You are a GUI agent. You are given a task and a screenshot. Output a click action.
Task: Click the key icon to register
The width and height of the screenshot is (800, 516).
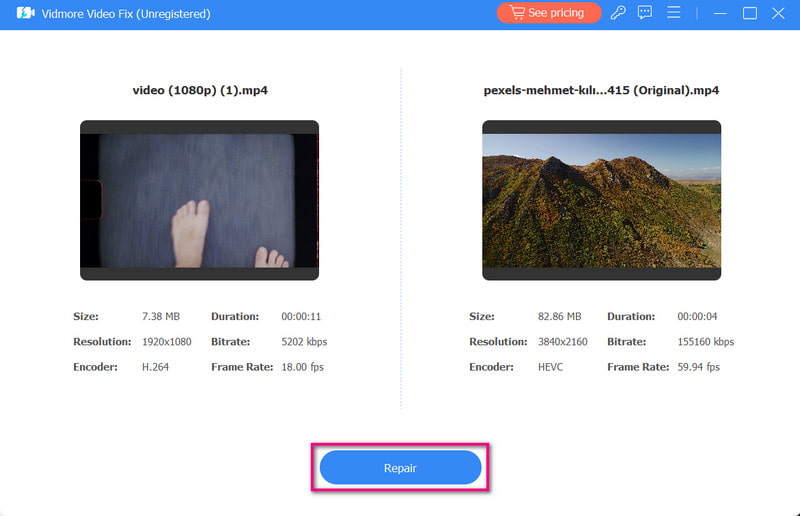point(619,13)
